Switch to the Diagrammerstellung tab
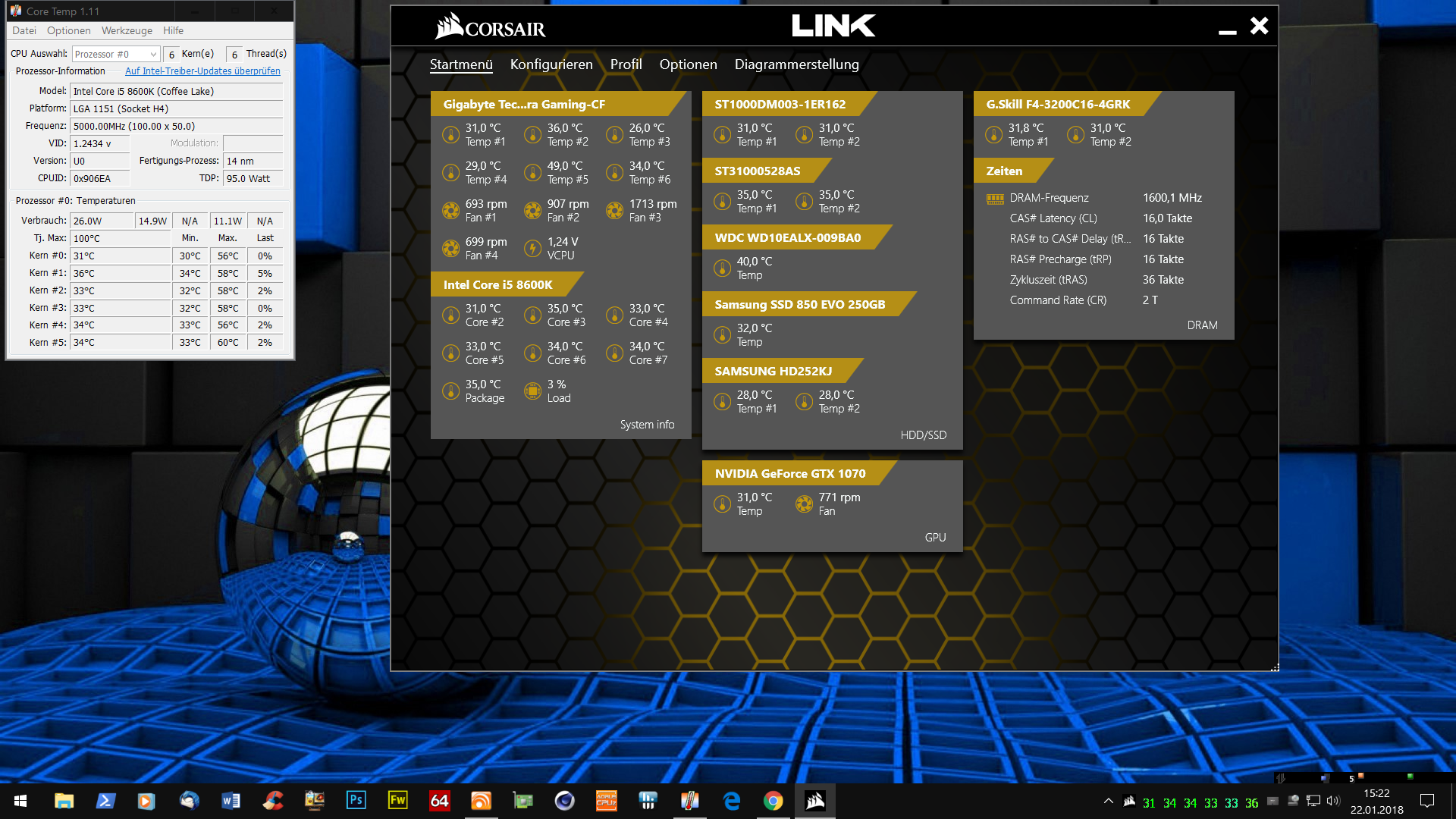This screenshot has height=819, width=1456. tap(796, 64)
